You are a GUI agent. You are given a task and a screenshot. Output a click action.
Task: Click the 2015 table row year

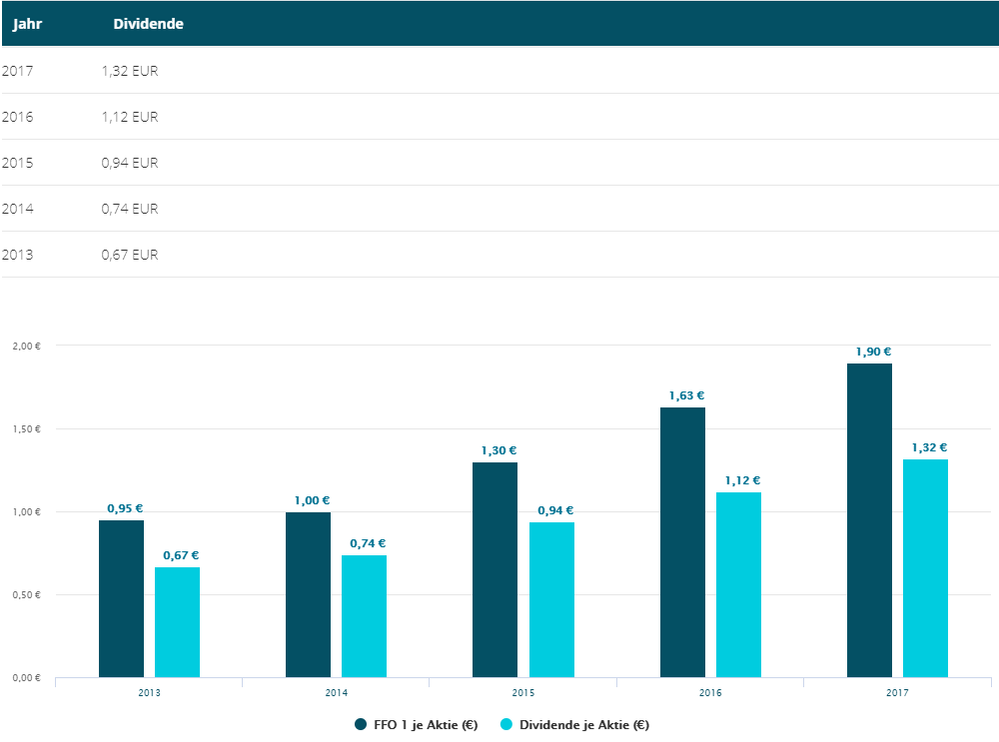point(18,163)
